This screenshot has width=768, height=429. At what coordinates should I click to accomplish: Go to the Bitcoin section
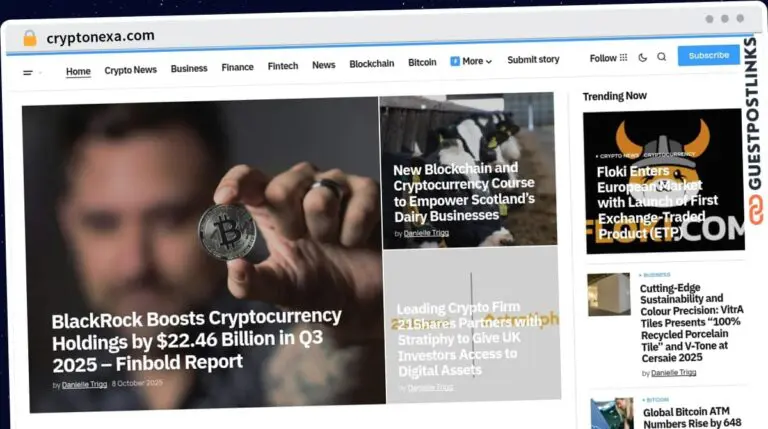(x=422, y=62)
